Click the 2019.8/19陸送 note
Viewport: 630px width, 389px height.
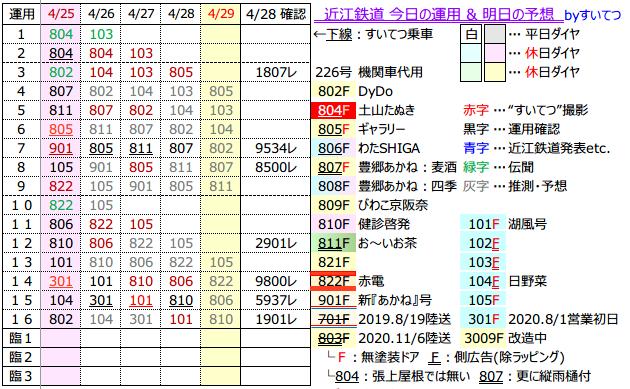[x=405, y=319]
